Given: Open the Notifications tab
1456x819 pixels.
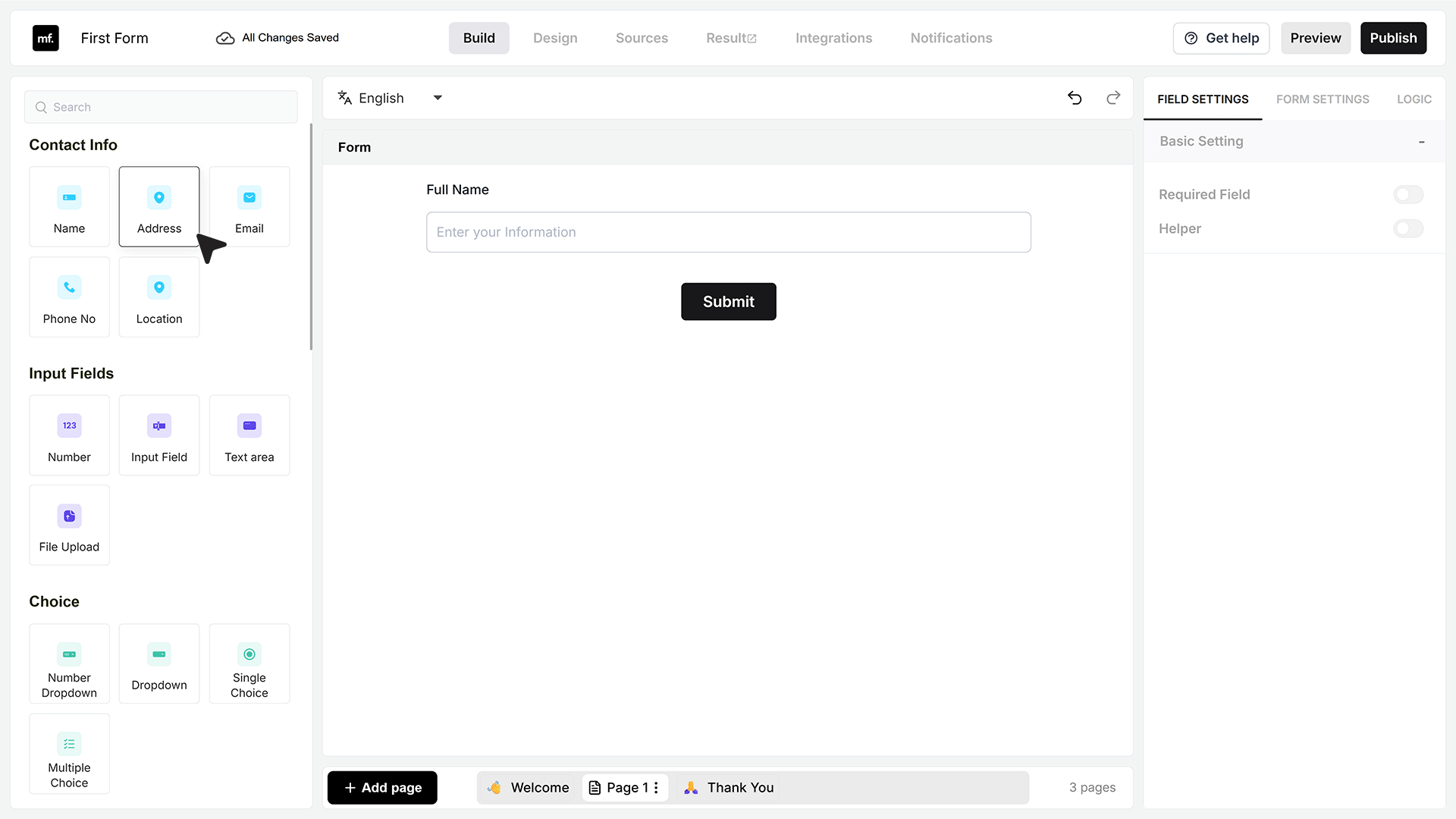Looking at the screenshot, I should click(951, 38).
